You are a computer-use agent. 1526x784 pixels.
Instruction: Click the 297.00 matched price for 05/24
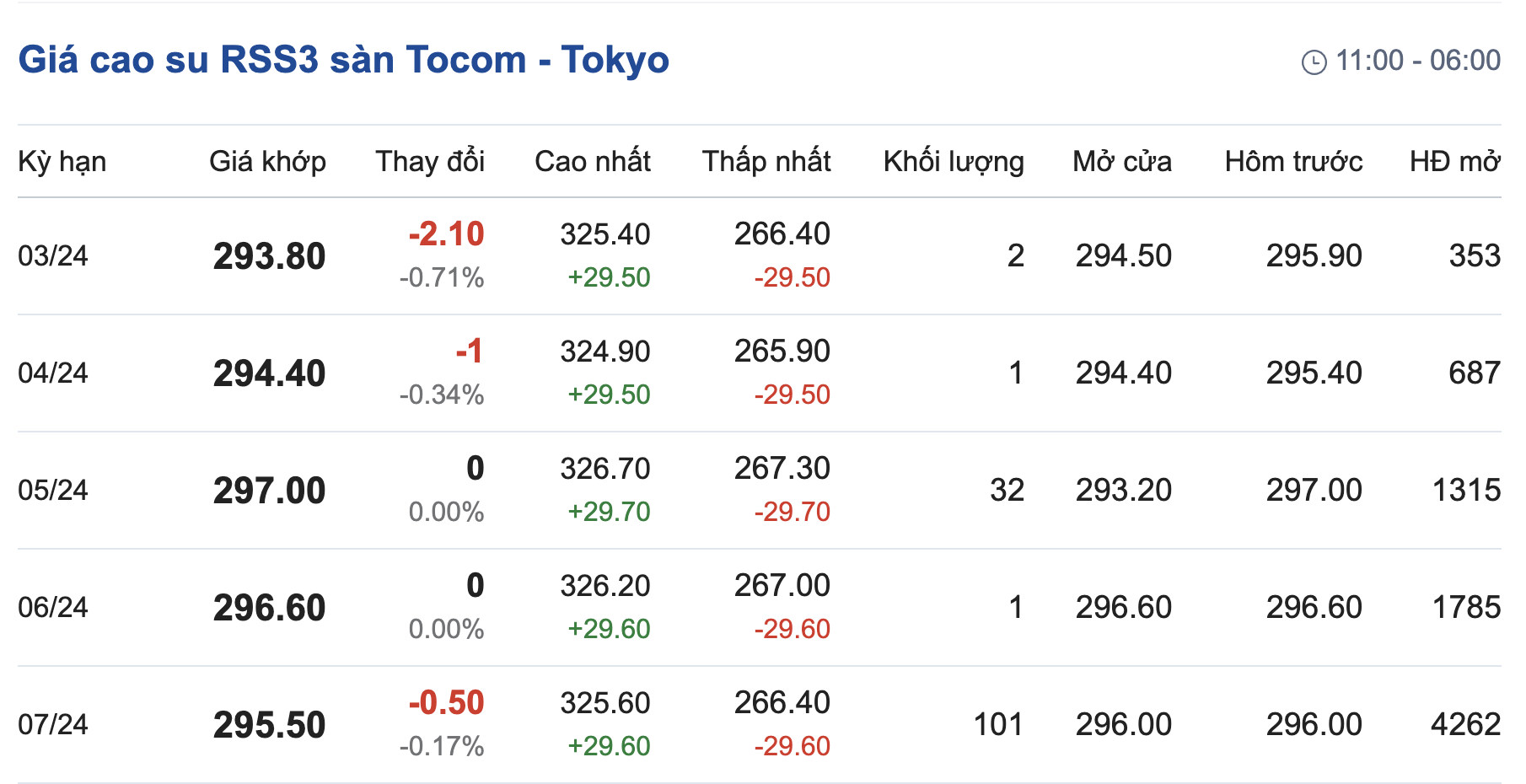coord(269,491)
